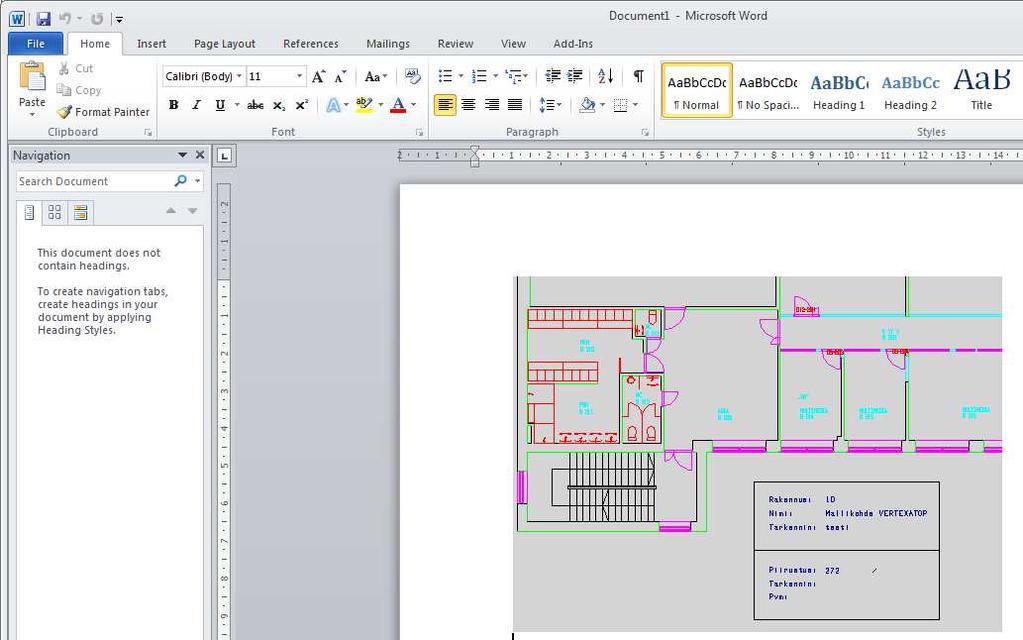The height and width of the screenshot is (640, 1023).
Task: Toggle Strikethrough formatting
Action: click(255, 105)
